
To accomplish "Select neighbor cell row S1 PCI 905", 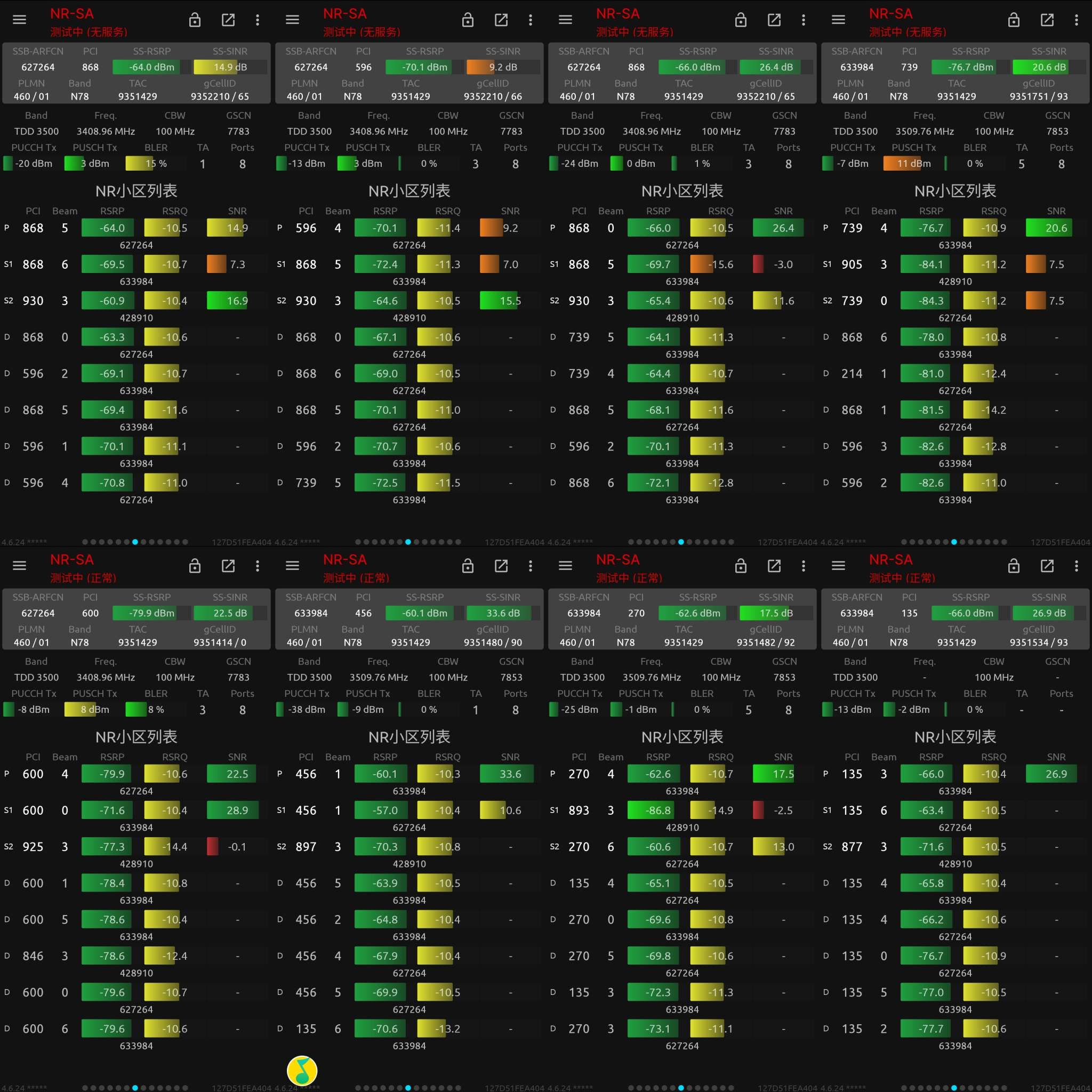I will point(955,271).
